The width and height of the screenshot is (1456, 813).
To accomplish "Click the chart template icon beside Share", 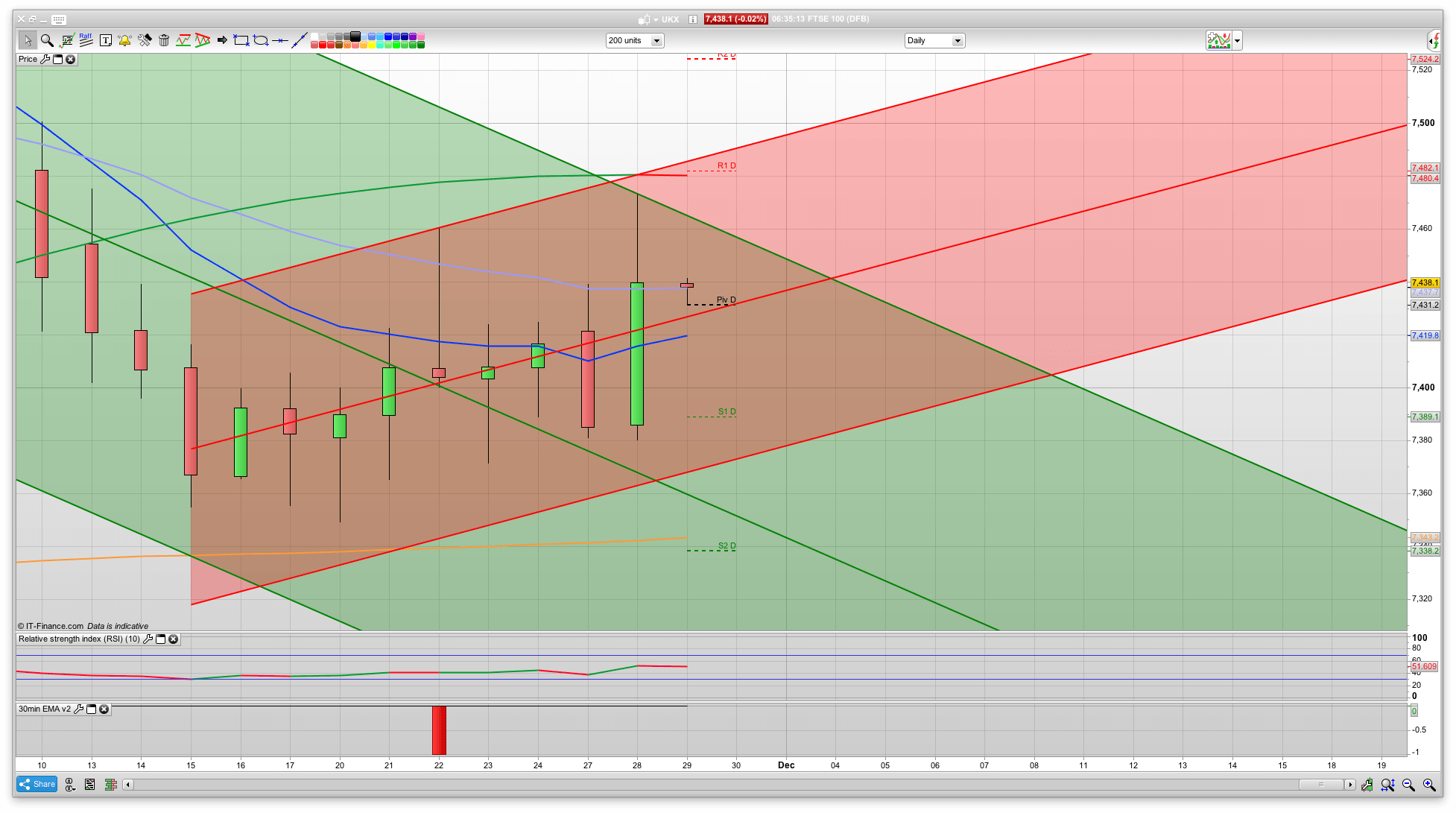I will click(x=90, y=784).
